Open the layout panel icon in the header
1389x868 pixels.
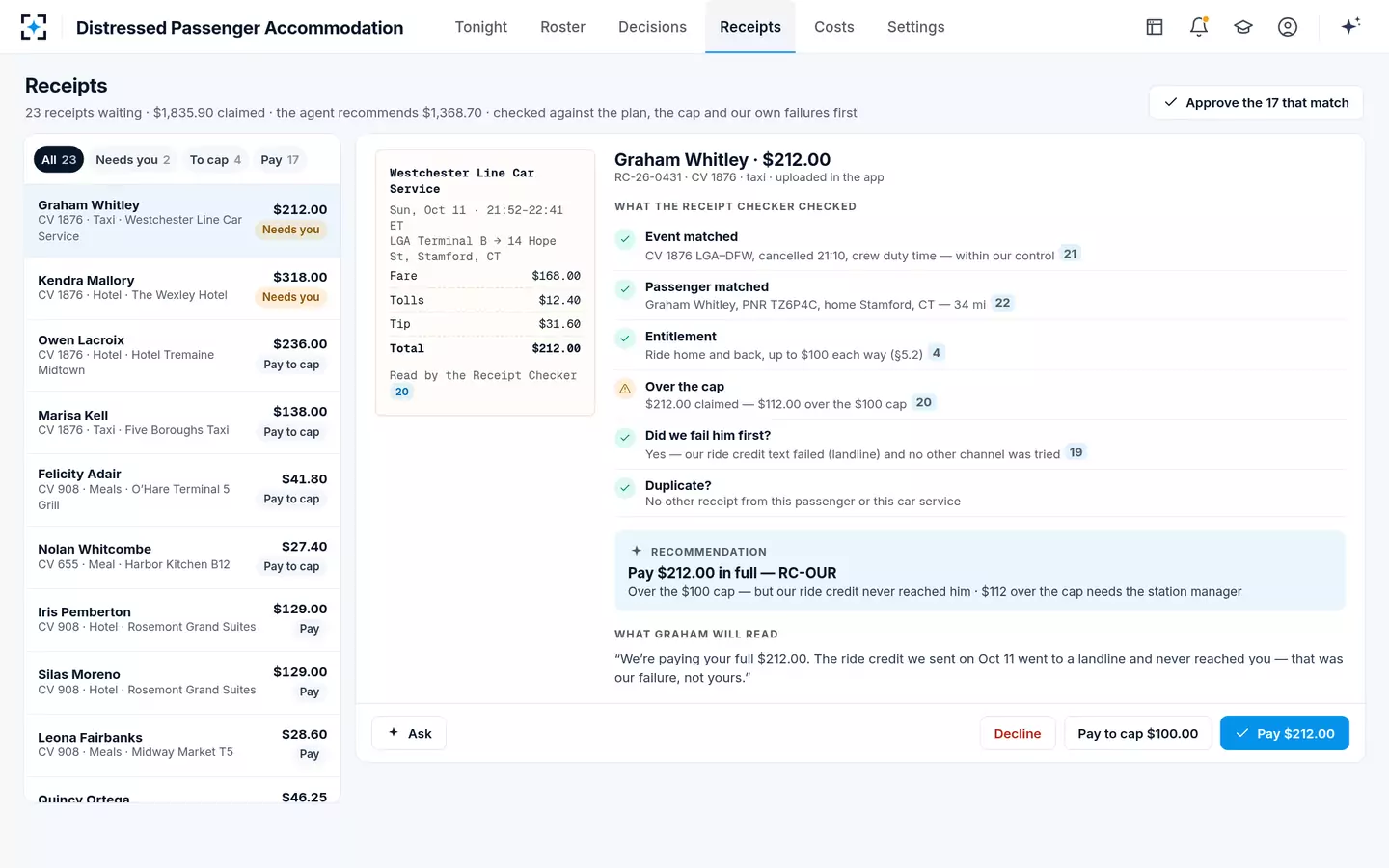click(1155, 27)
